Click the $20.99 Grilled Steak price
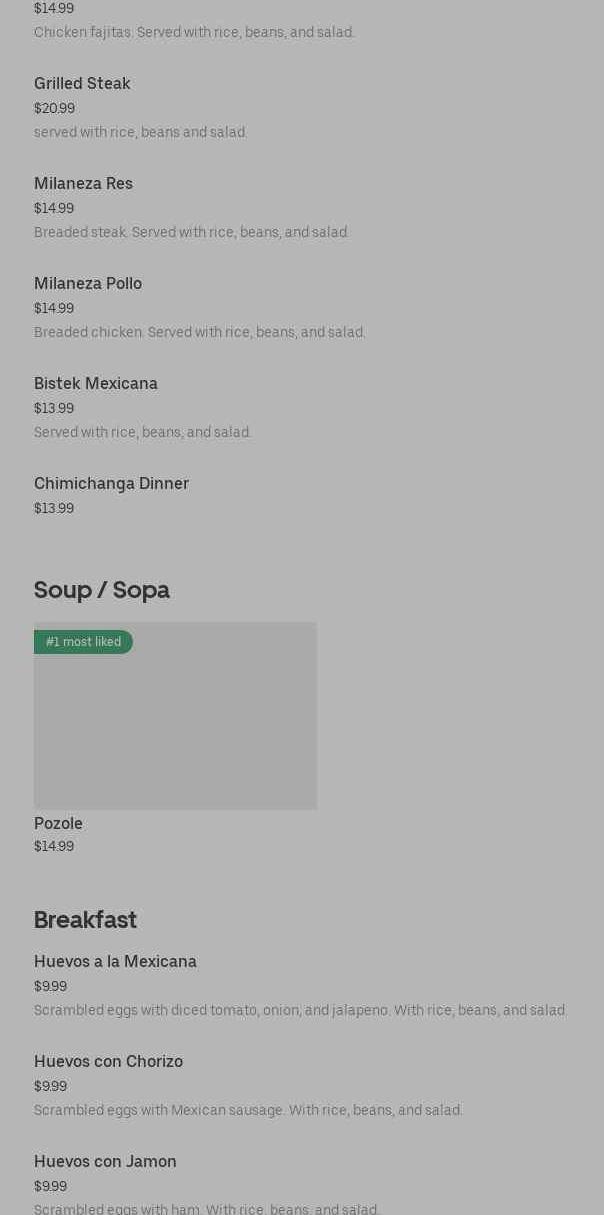 tap(54, 109)
